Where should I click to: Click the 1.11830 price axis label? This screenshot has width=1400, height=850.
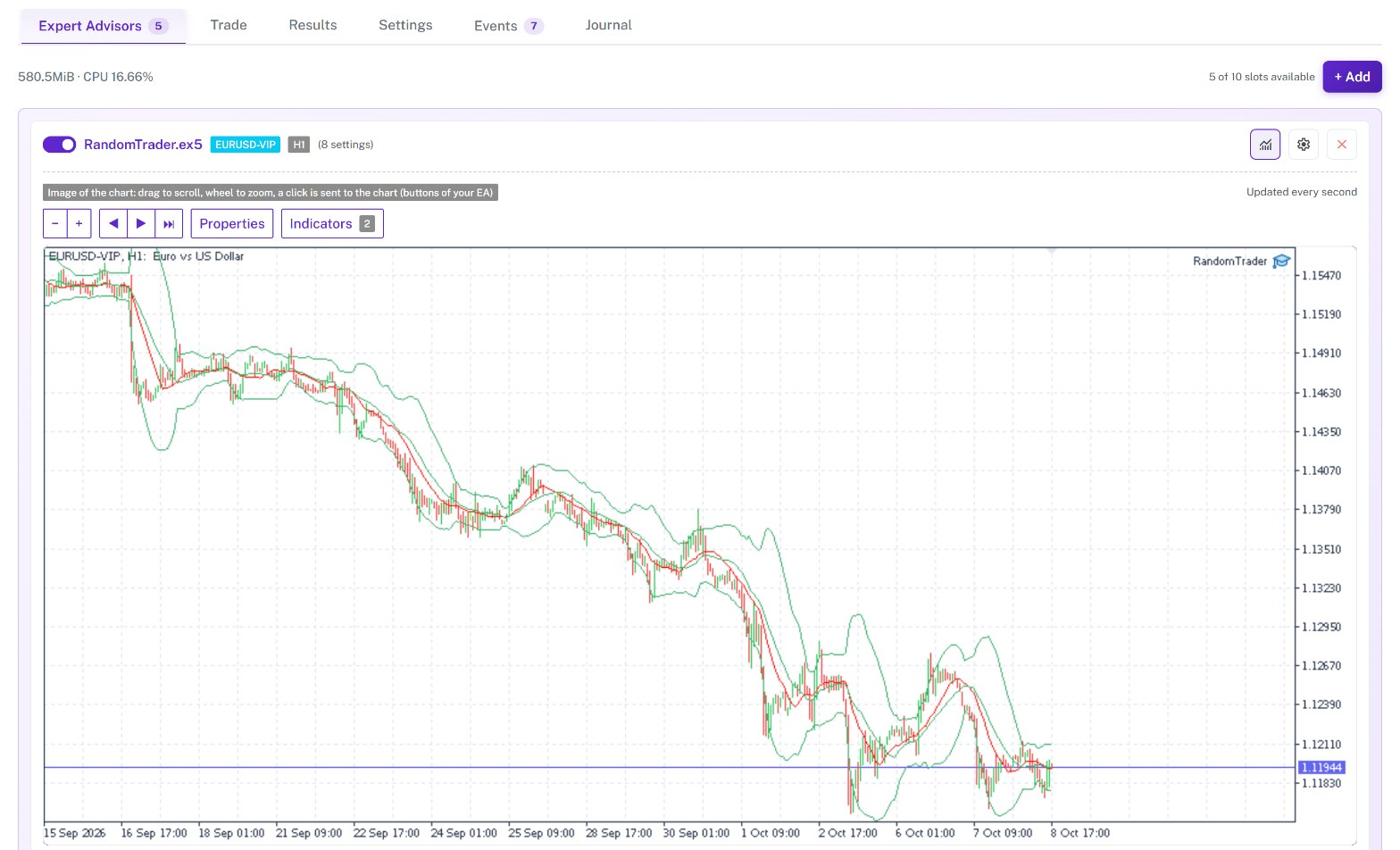(1321, 783)
